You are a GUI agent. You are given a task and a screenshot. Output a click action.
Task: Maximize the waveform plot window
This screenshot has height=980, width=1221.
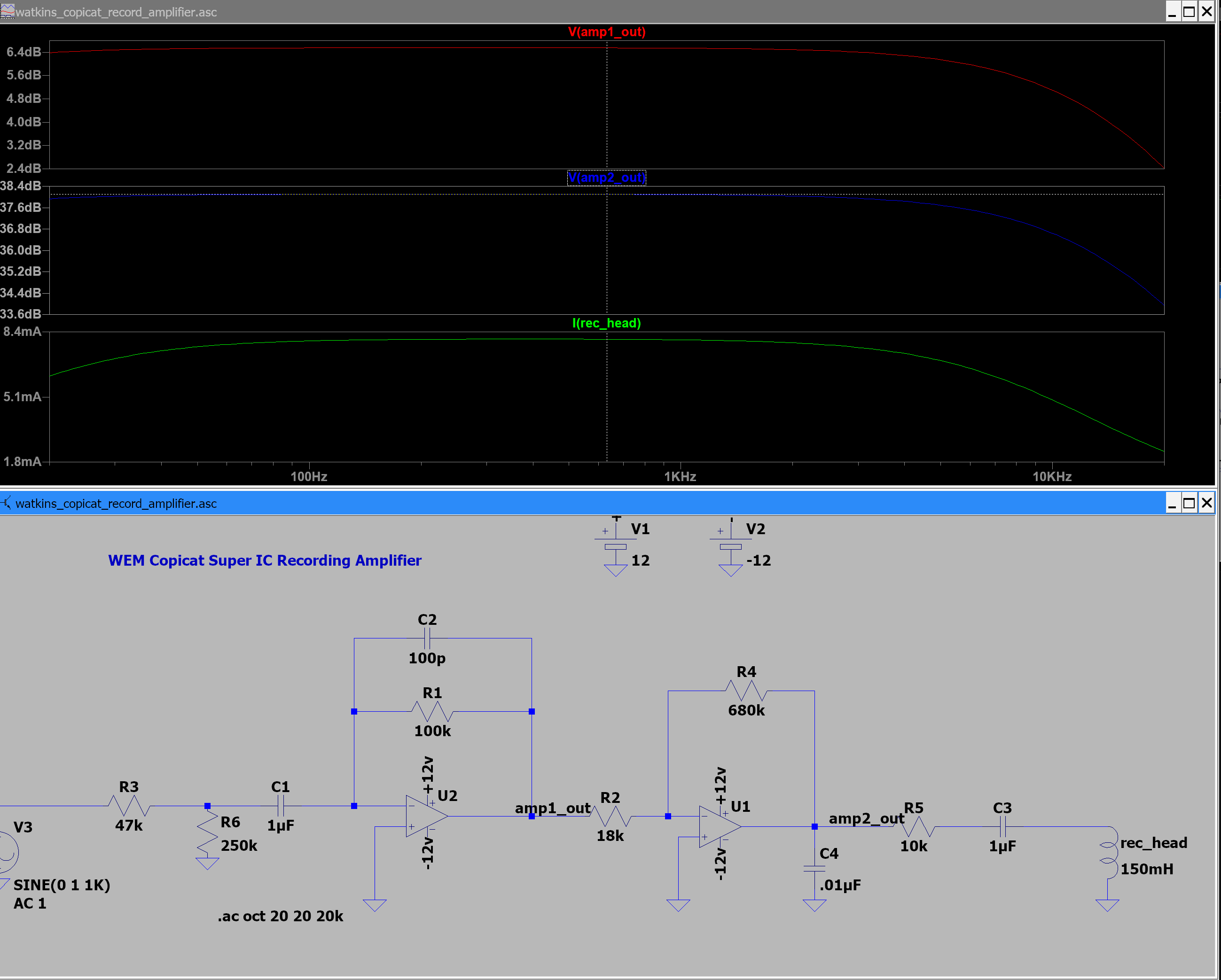click(x=1190, y=12)
